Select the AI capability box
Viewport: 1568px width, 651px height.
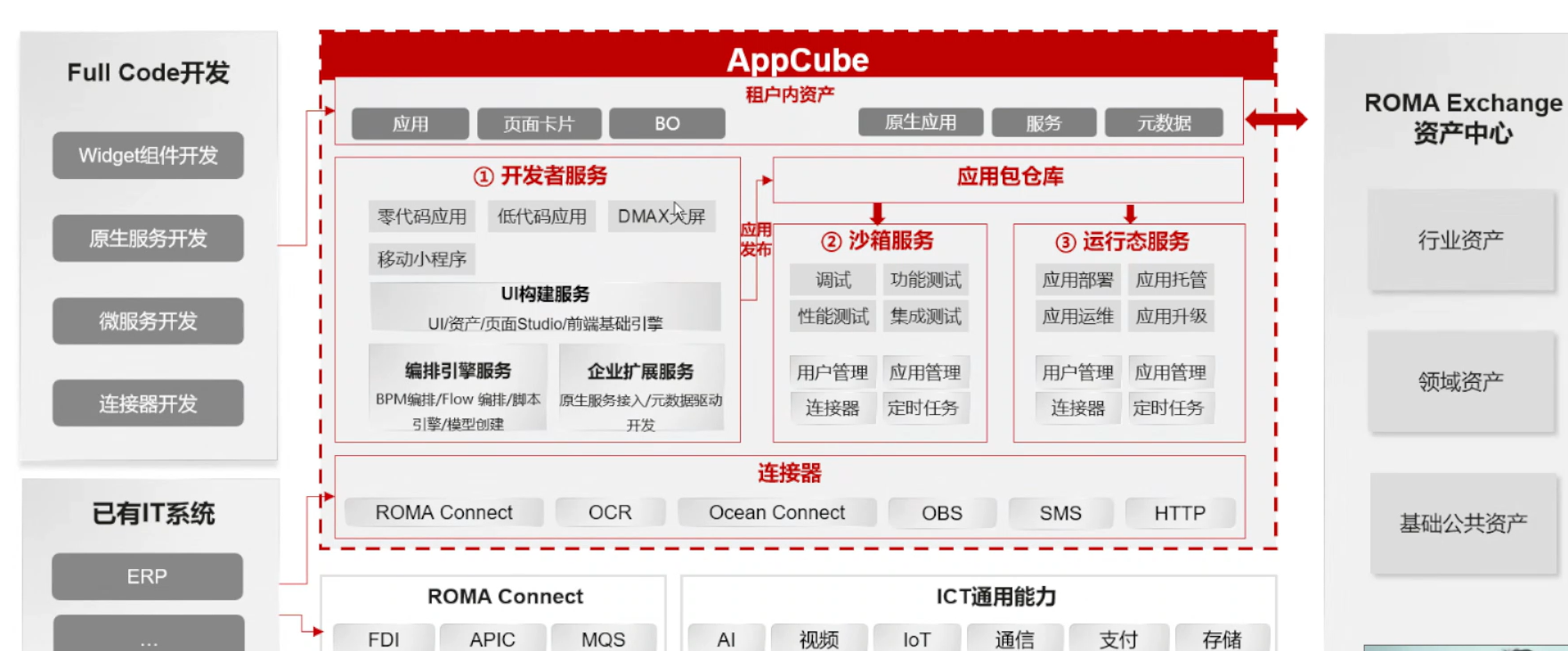[727, 639]
